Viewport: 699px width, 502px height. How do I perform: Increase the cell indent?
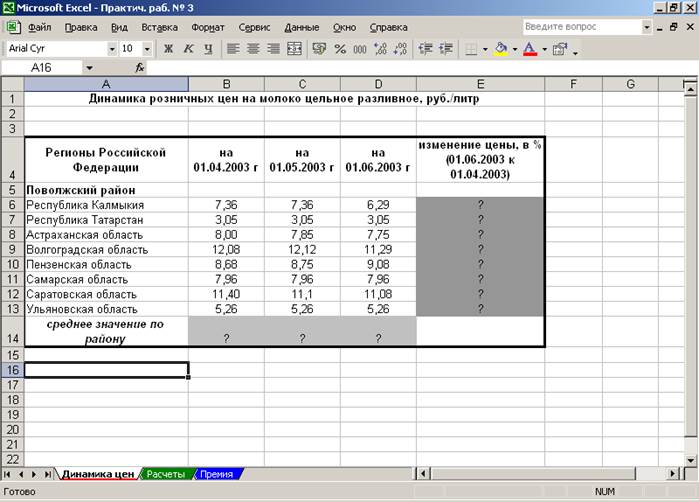[x=446, y=48]
